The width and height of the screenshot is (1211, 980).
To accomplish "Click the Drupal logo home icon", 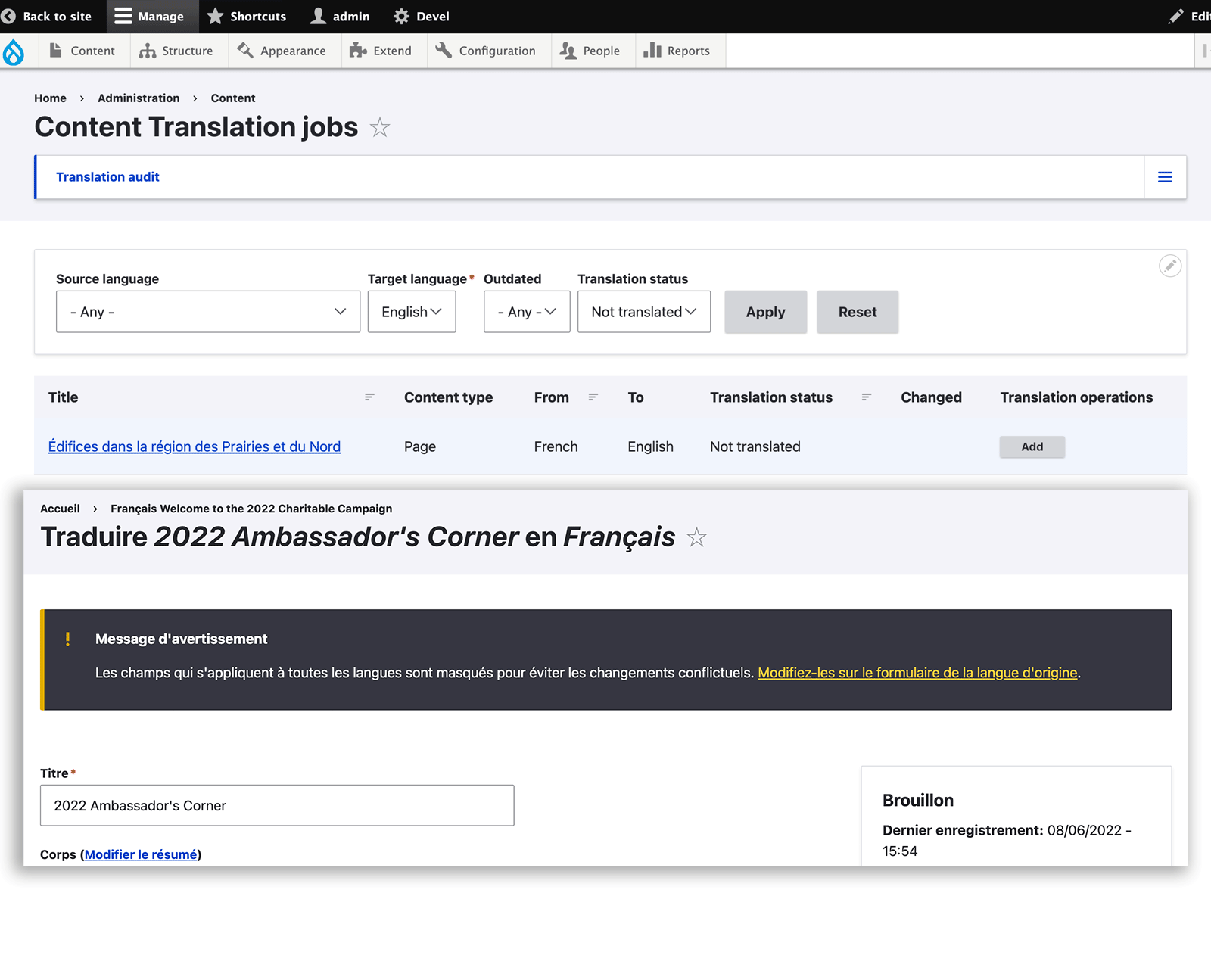I will (14, 51).
